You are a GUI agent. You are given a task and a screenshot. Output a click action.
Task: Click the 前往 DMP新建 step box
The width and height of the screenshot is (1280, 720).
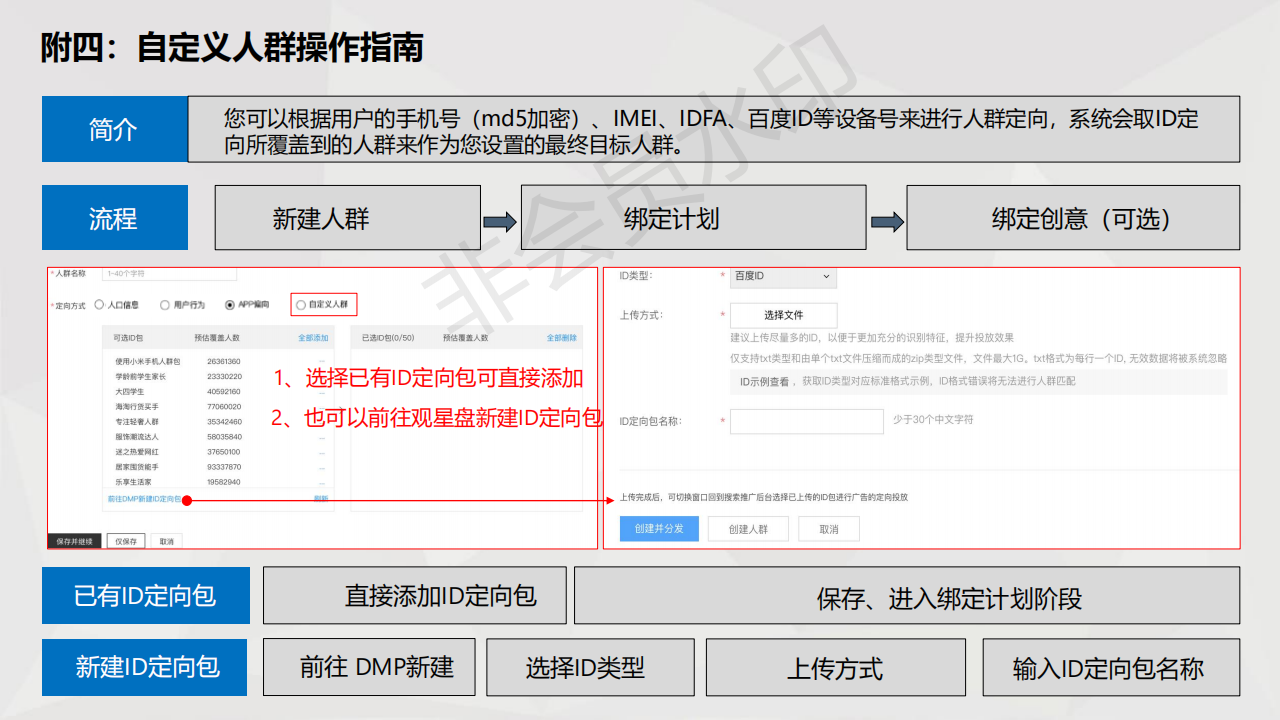[370, 667]
